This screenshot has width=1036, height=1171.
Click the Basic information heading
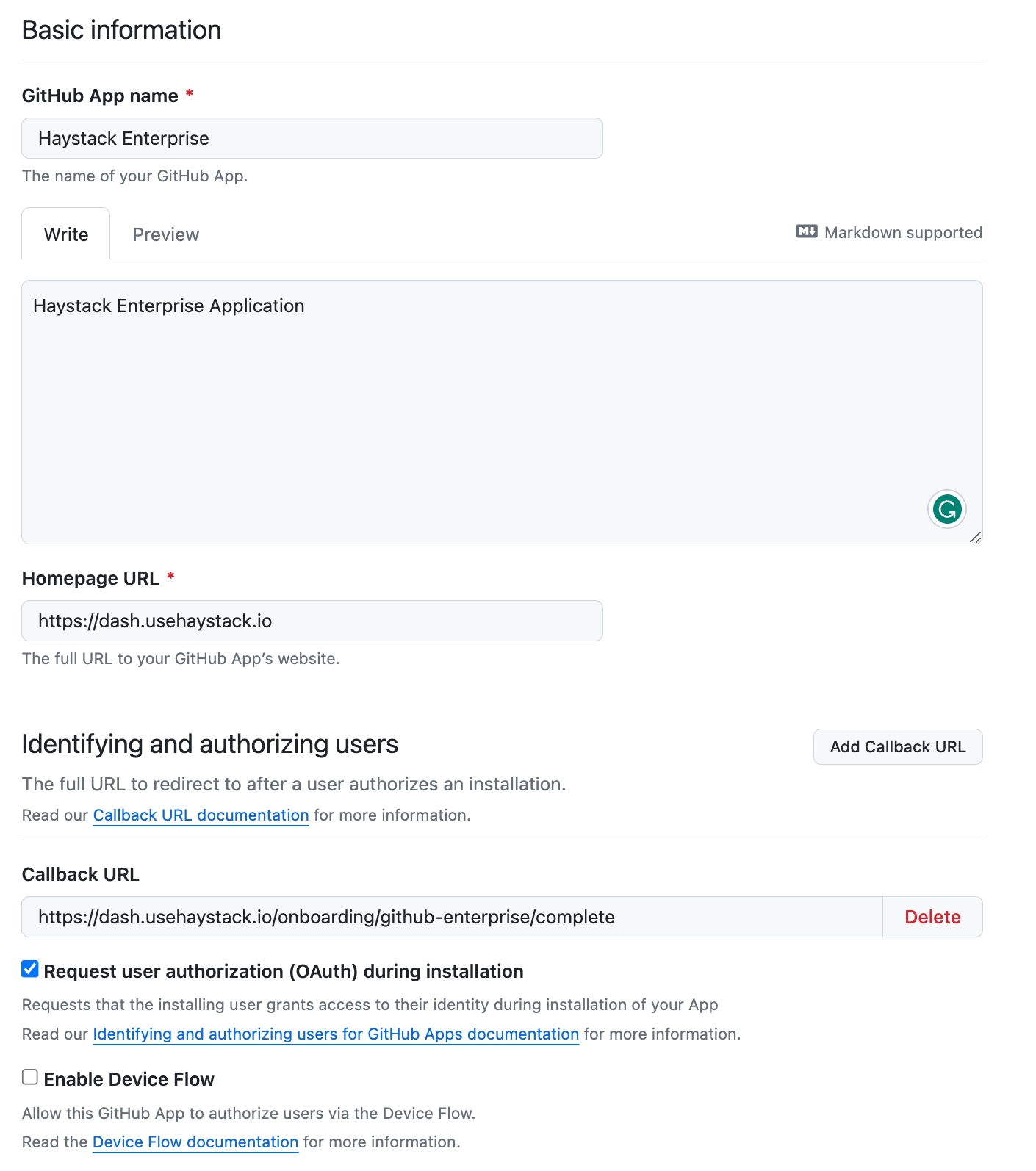coord(122,30)
